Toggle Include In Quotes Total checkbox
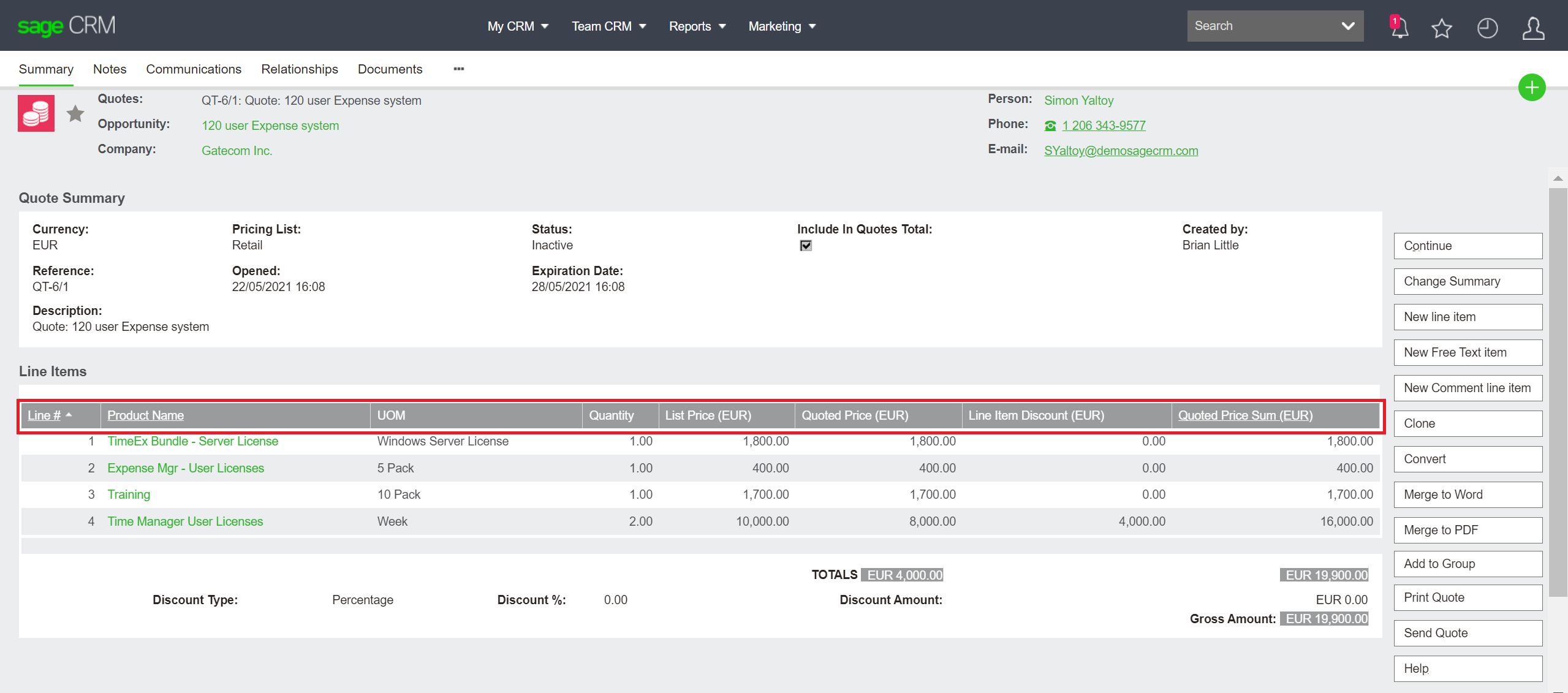The height and width of the screenshot is (693, 1568). (x=806, y=246)
